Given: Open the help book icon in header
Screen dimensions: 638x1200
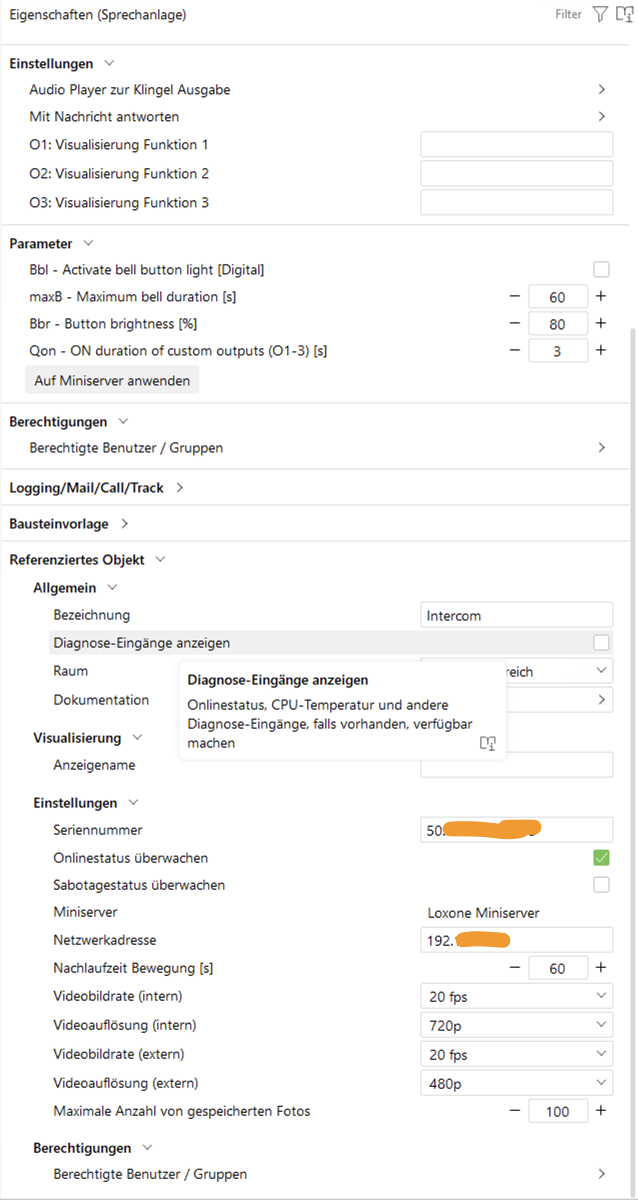Looking at the screenshot, I should coord(625,15).
